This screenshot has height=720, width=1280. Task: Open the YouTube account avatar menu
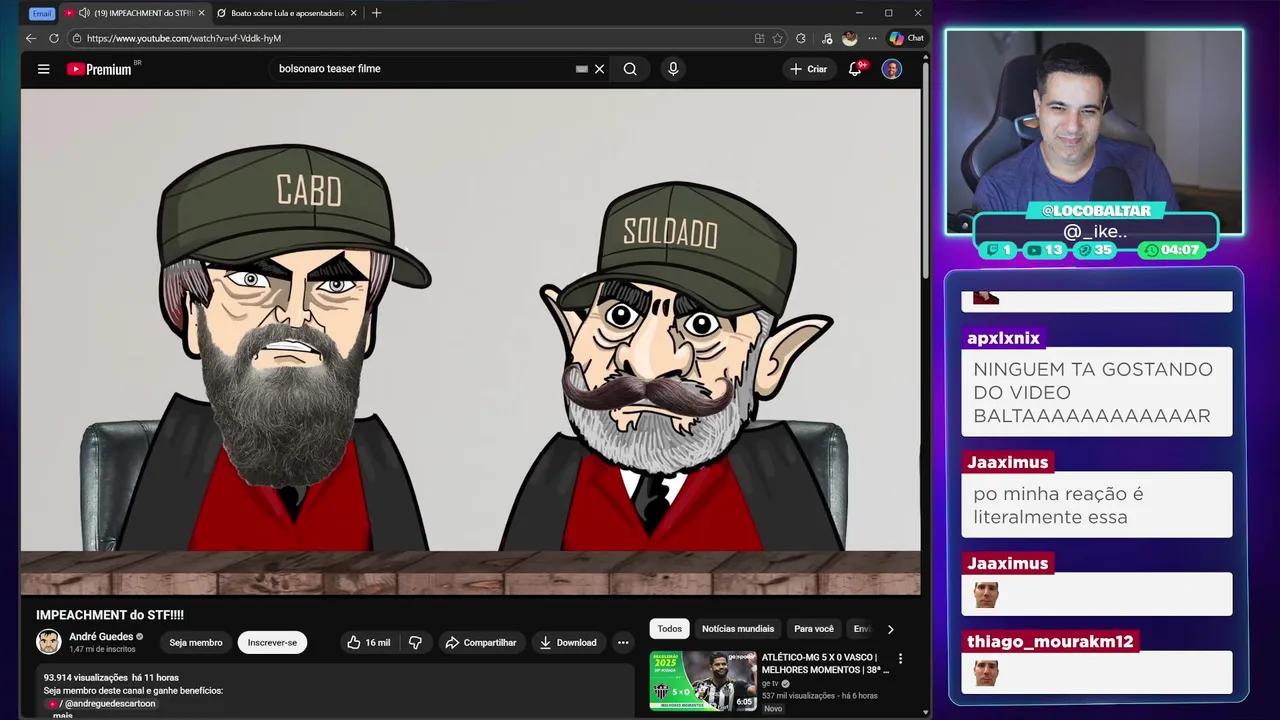[x=892, y=69]
